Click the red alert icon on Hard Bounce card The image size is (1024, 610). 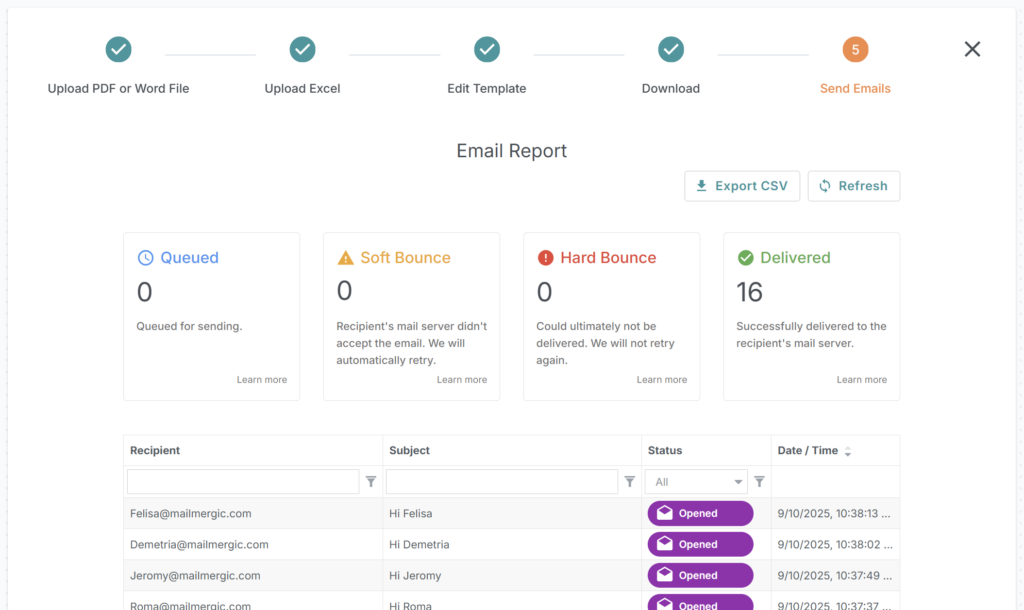[545, 258]
